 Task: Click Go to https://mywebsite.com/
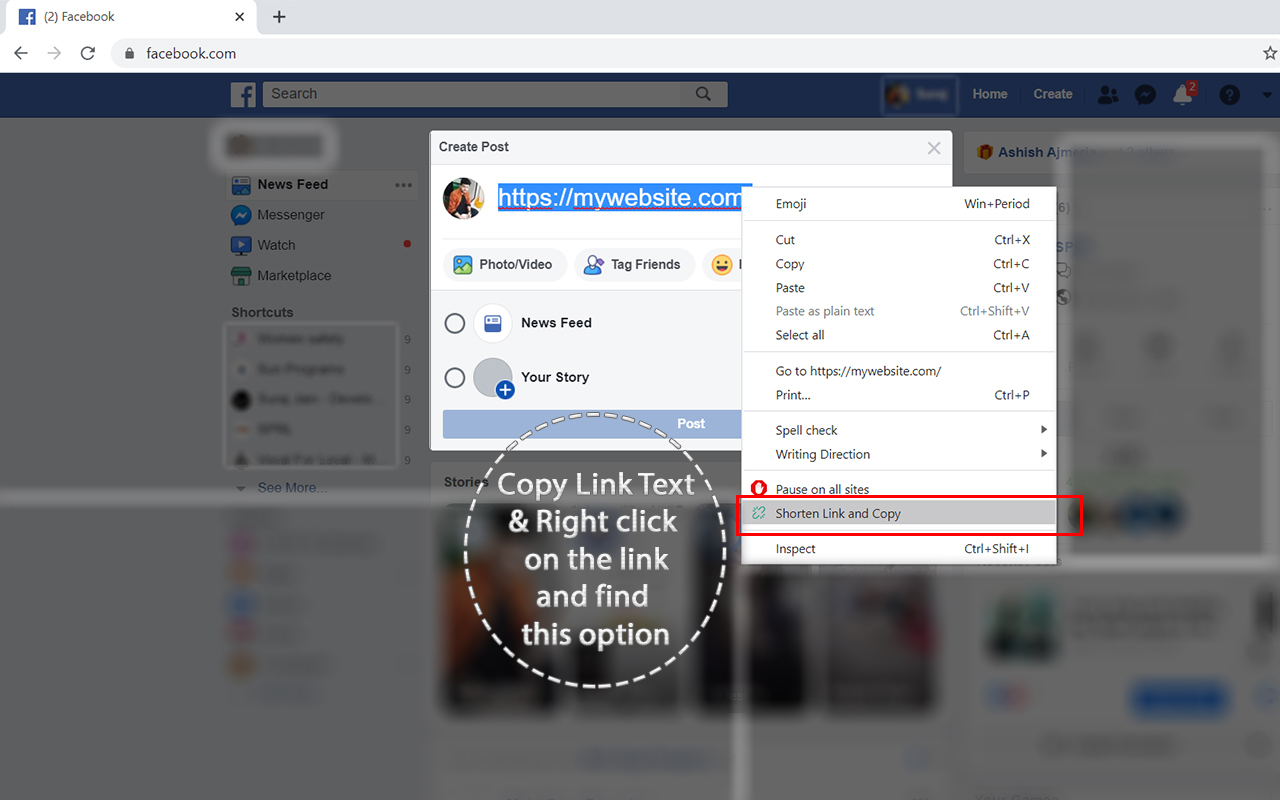(860, 370)
